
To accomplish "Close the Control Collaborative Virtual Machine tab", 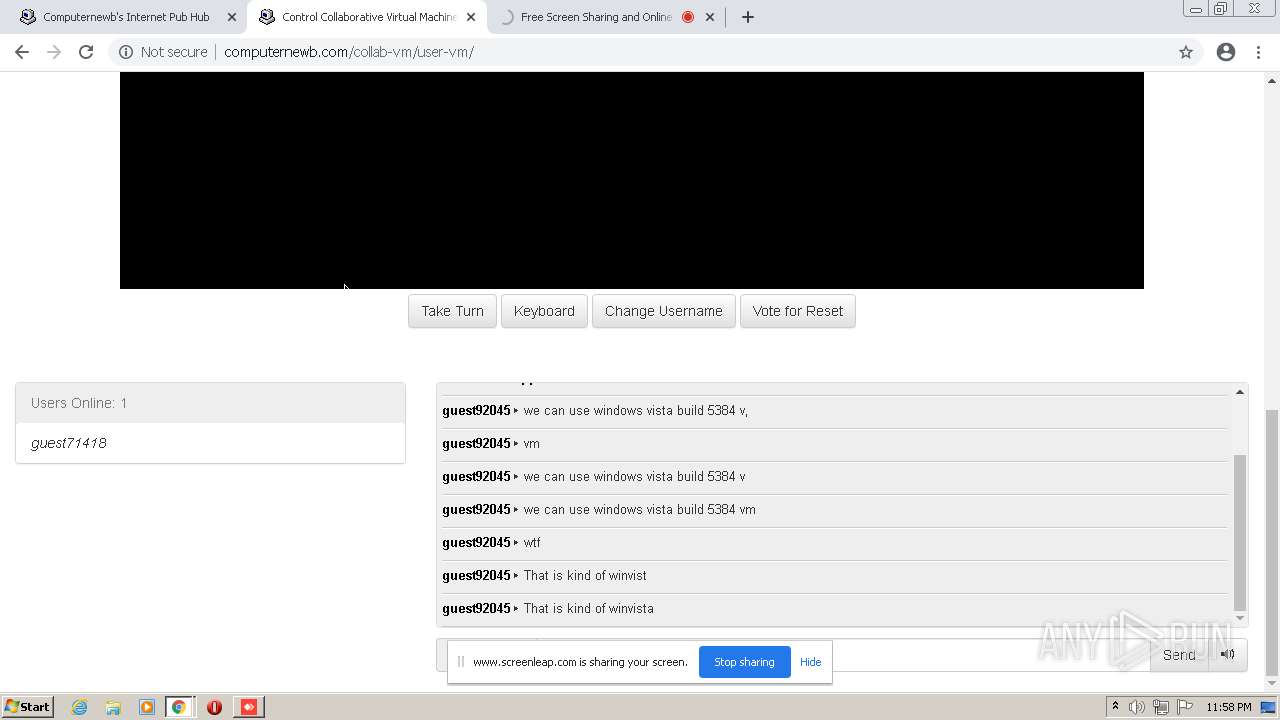I will pos(471,17).
